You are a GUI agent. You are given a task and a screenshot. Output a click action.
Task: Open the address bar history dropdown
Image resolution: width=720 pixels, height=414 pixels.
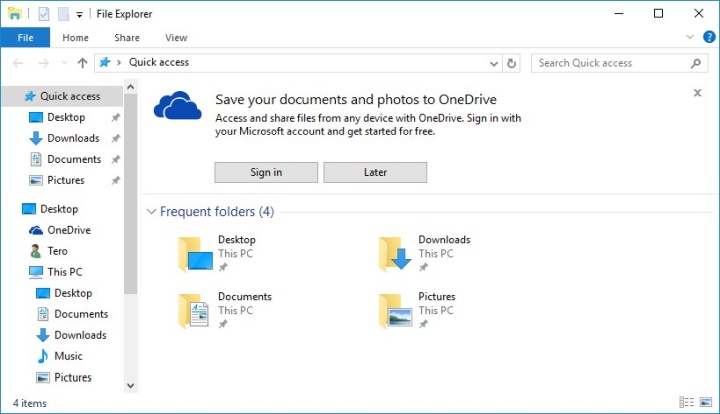coord(494,63)
